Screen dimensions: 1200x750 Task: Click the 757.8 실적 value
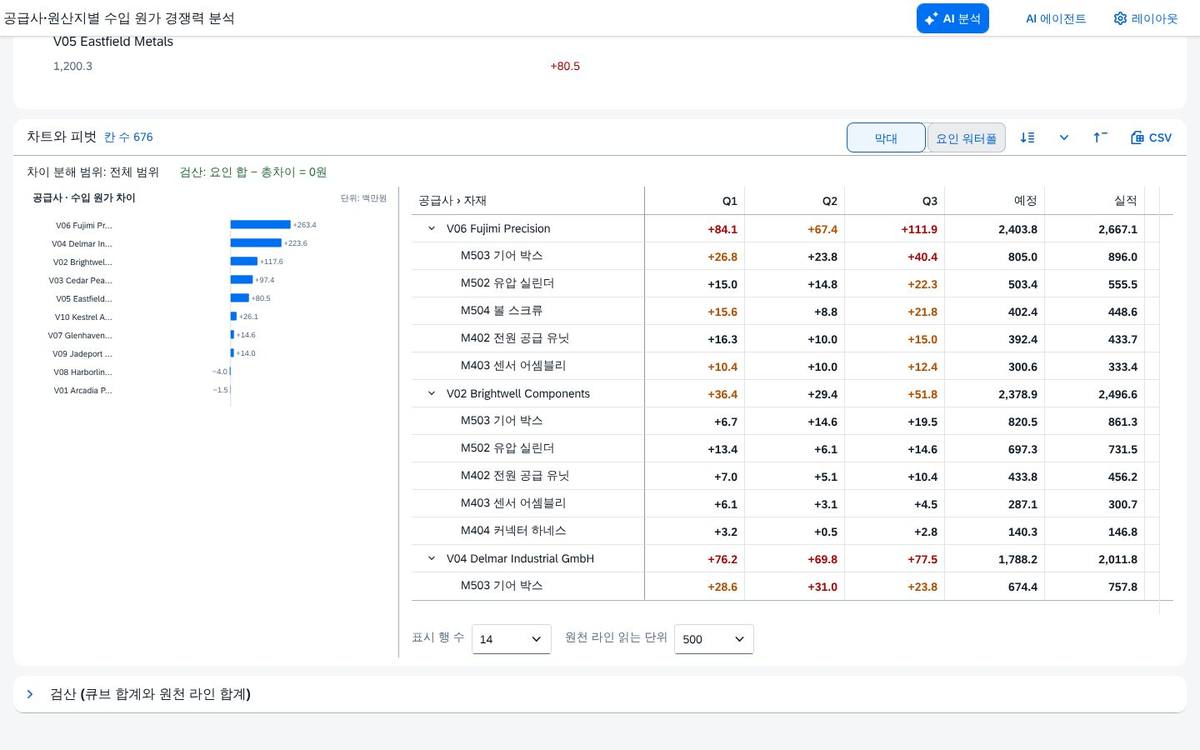pyautogui.click(x=1121, y=587)
